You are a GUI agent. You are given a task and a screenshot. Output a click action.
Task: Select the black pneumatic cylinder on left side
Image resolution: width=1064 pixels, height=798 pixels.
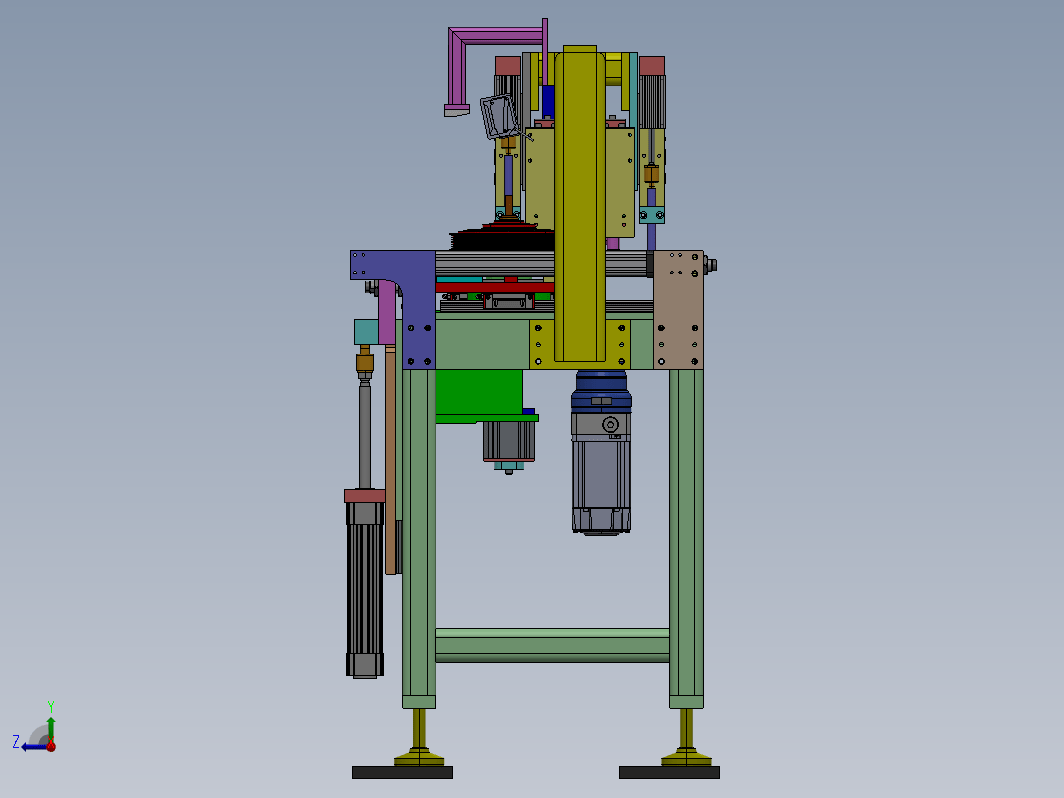(365, 583)
